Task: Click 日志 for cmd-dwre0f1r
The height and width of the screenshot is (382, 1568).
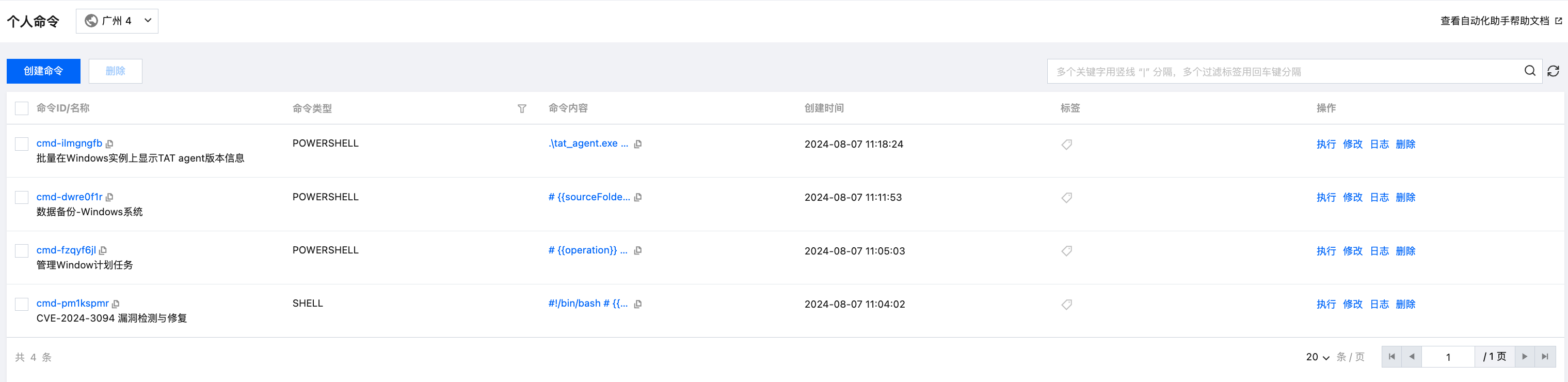Action: tap(1379, 197)
